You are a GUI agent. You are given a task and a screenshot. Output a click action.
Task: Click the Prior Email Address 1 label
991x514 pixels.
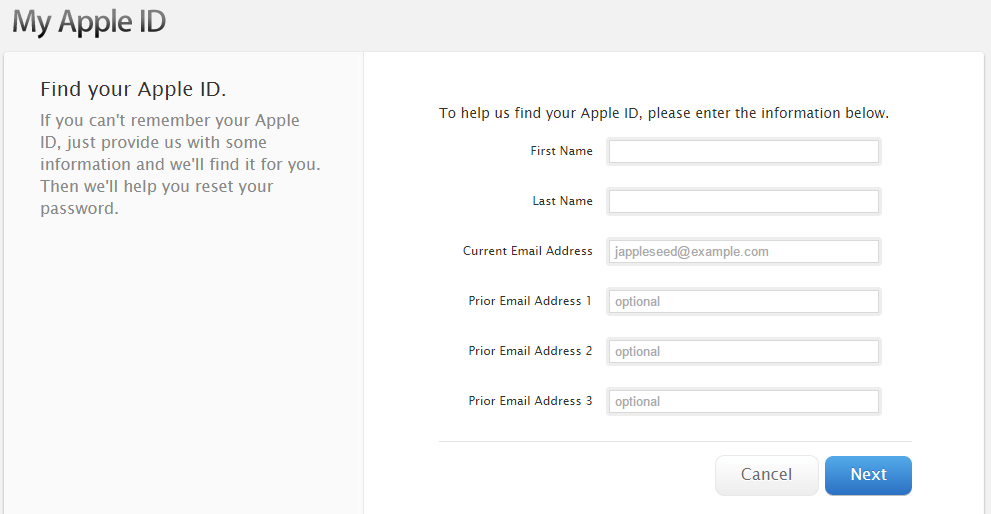pos(530,301)
